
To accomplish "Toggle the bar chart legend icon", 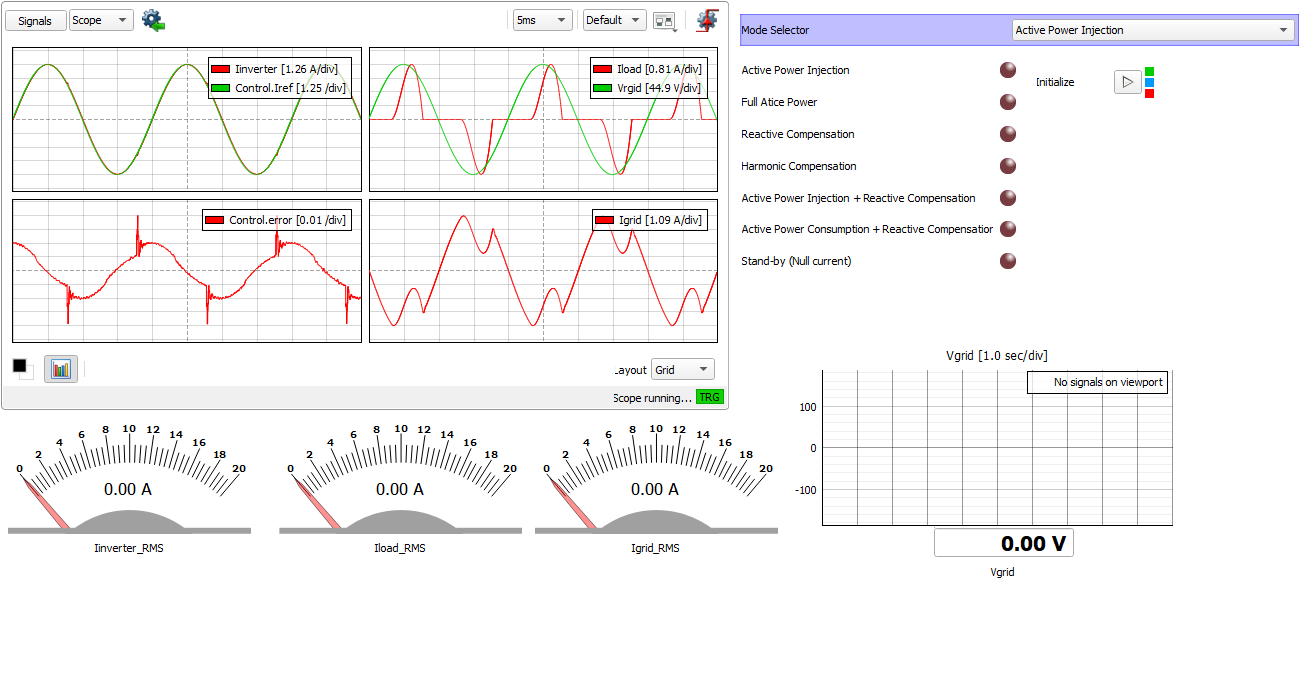I will click(x=61, y=369).
